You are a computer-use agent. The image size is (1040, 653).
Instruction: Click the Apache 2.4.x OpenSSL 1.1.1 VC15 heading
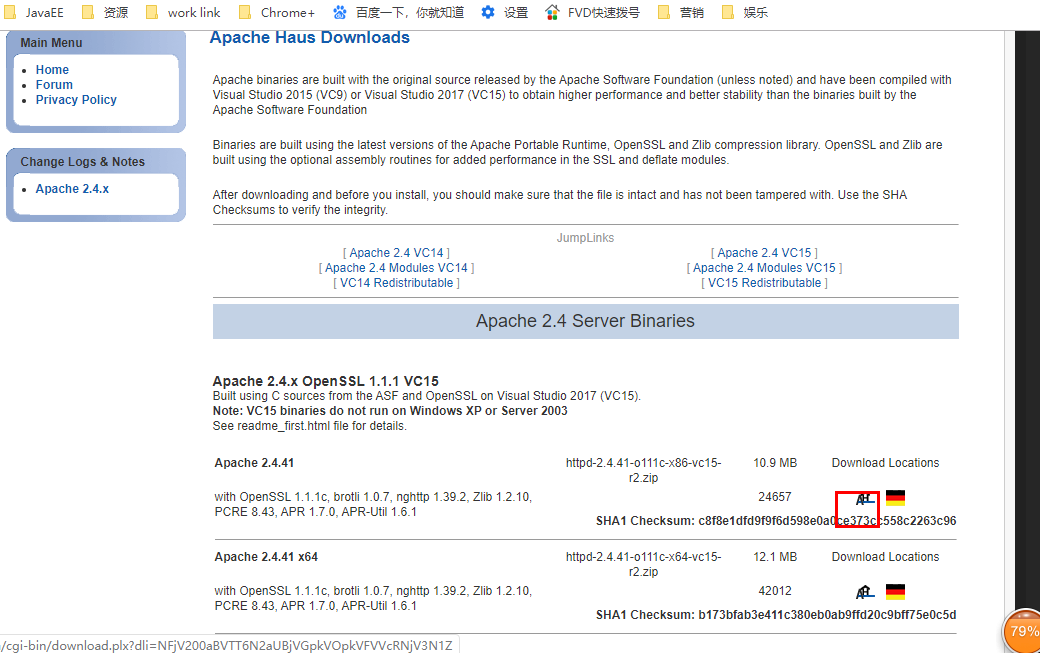pyautogui.click(x=326, y=381)
